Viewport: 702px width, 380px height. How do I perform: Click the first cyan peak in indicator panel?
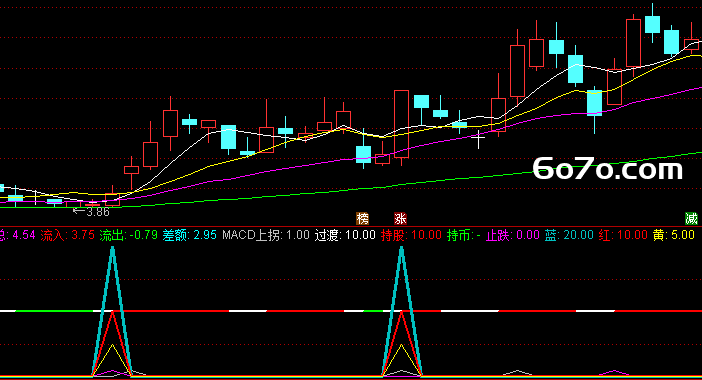[112, 250]
